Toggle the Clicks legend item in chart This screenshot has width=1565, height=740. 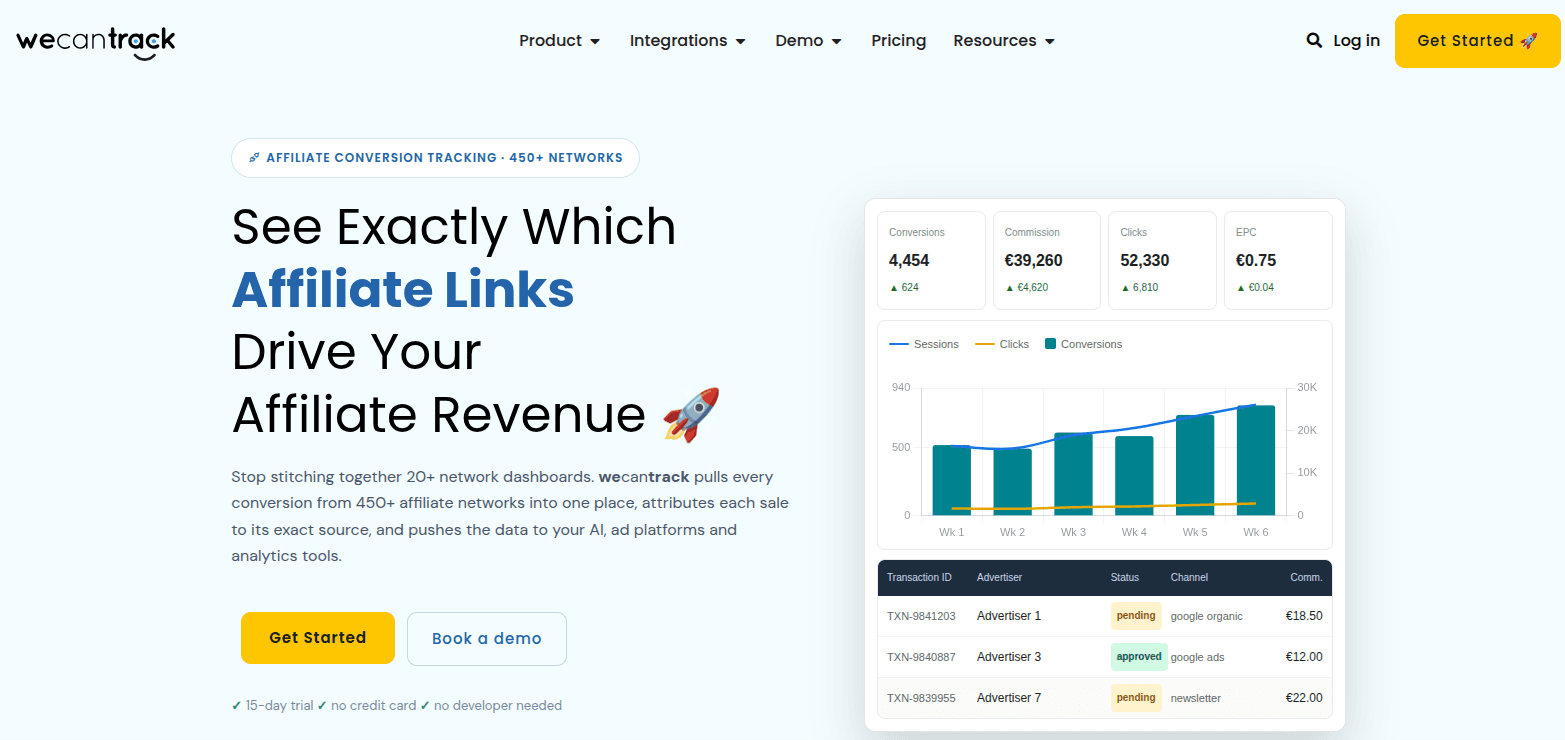(1002, 344)
